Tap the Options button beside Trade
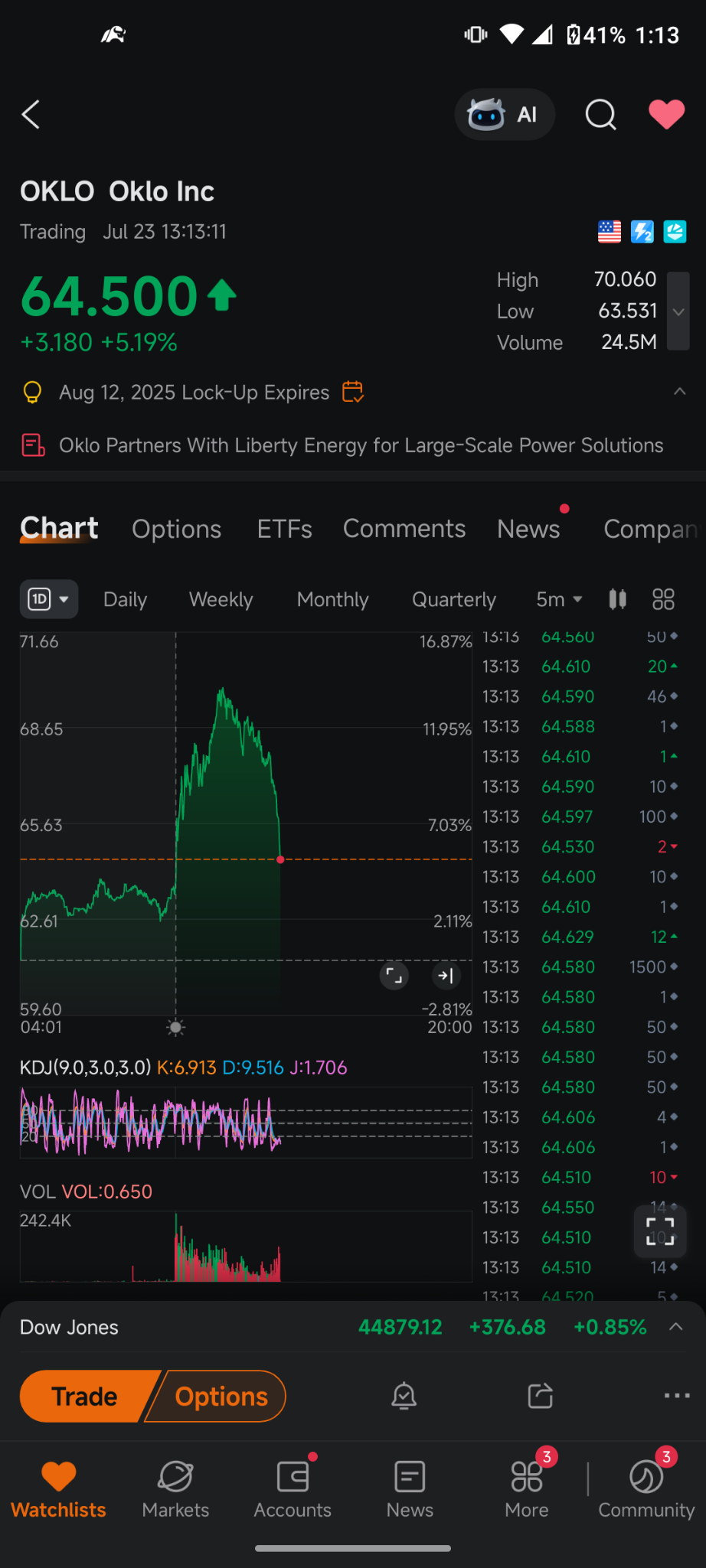This screenshot has height=1568, width=706. pyautogui.click(x=217, y=1397)
